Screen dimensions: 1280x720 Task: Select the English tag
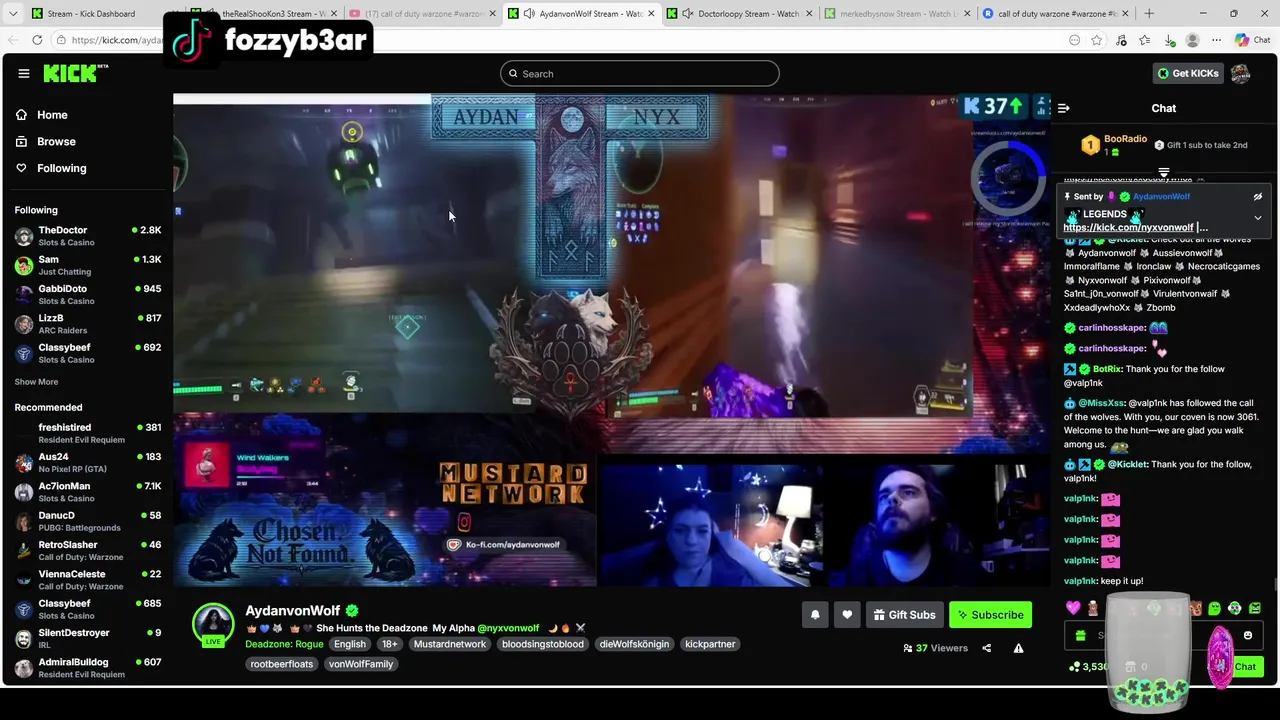click(x=350, y=644)
